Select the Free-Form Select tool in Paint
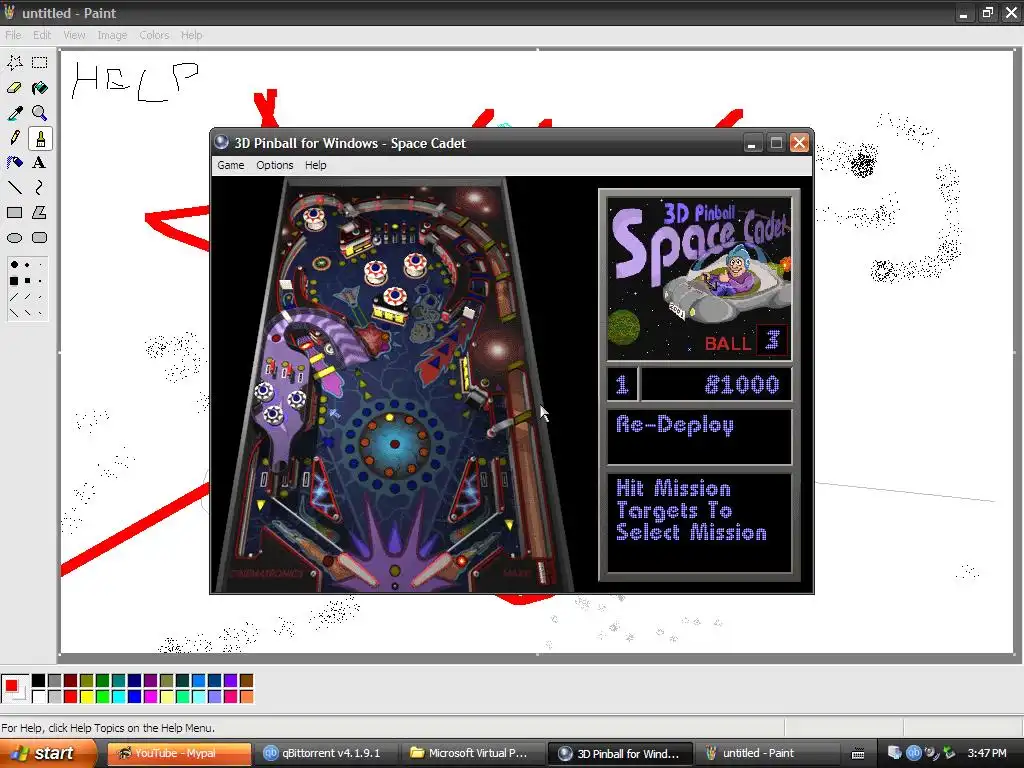The height and width of the screenshot is (768, 1024). click(14, 63)
